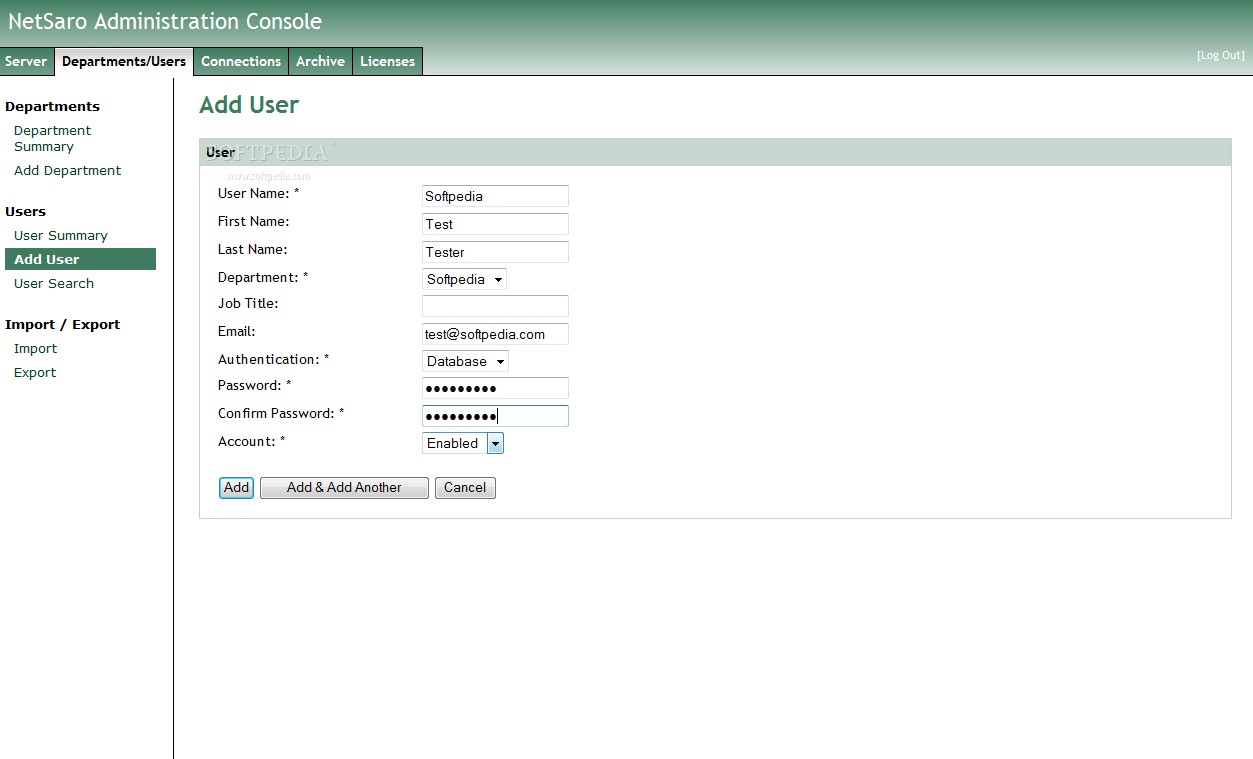The width and height of the screenshot is (1253, 759).
Task: Click the Departments sidebar heading
Action: pyautogui.click(x=52, y=106)
